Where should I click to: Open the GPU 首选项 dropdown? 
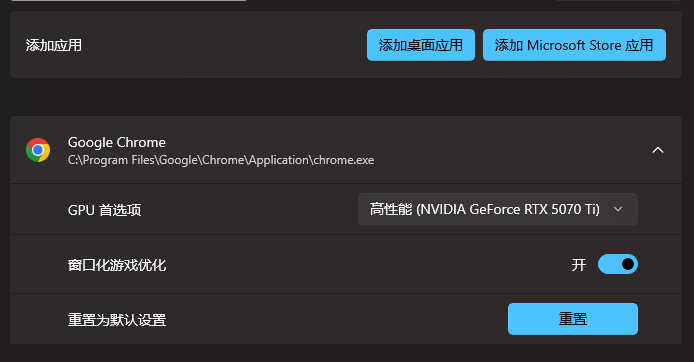[x=497, y=209]
